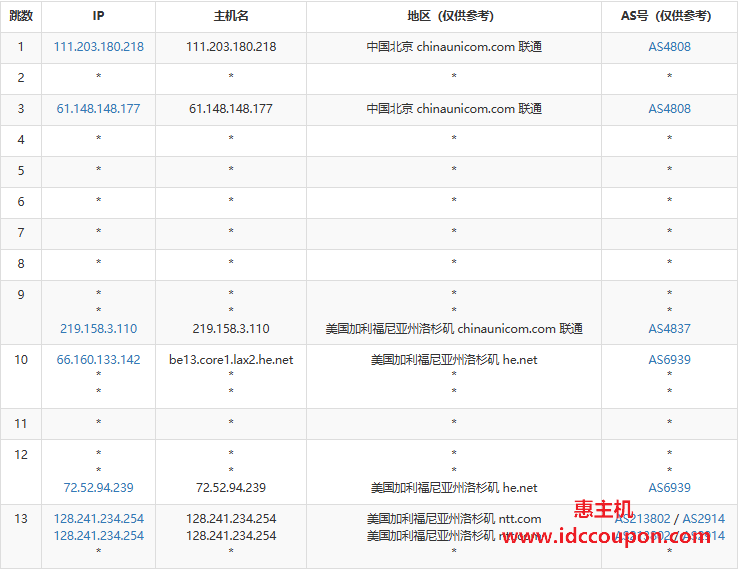Screen dimensions: 738x569
Task: Select hop number 13 cell
Action: coord(21,537)
